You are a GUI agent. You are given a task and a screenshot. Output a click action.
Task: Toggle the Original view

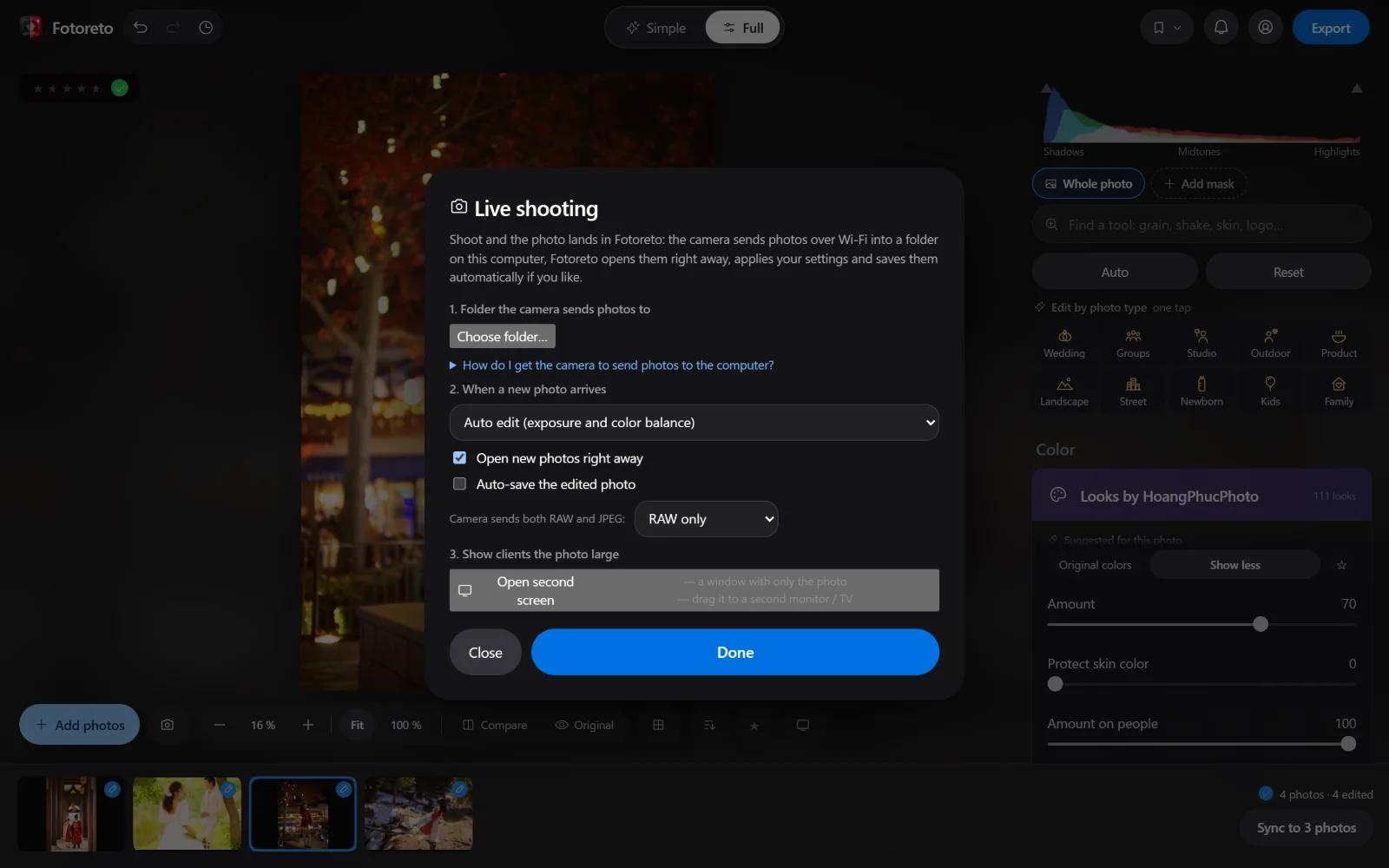pyautogui.click(x=584, y=725)
